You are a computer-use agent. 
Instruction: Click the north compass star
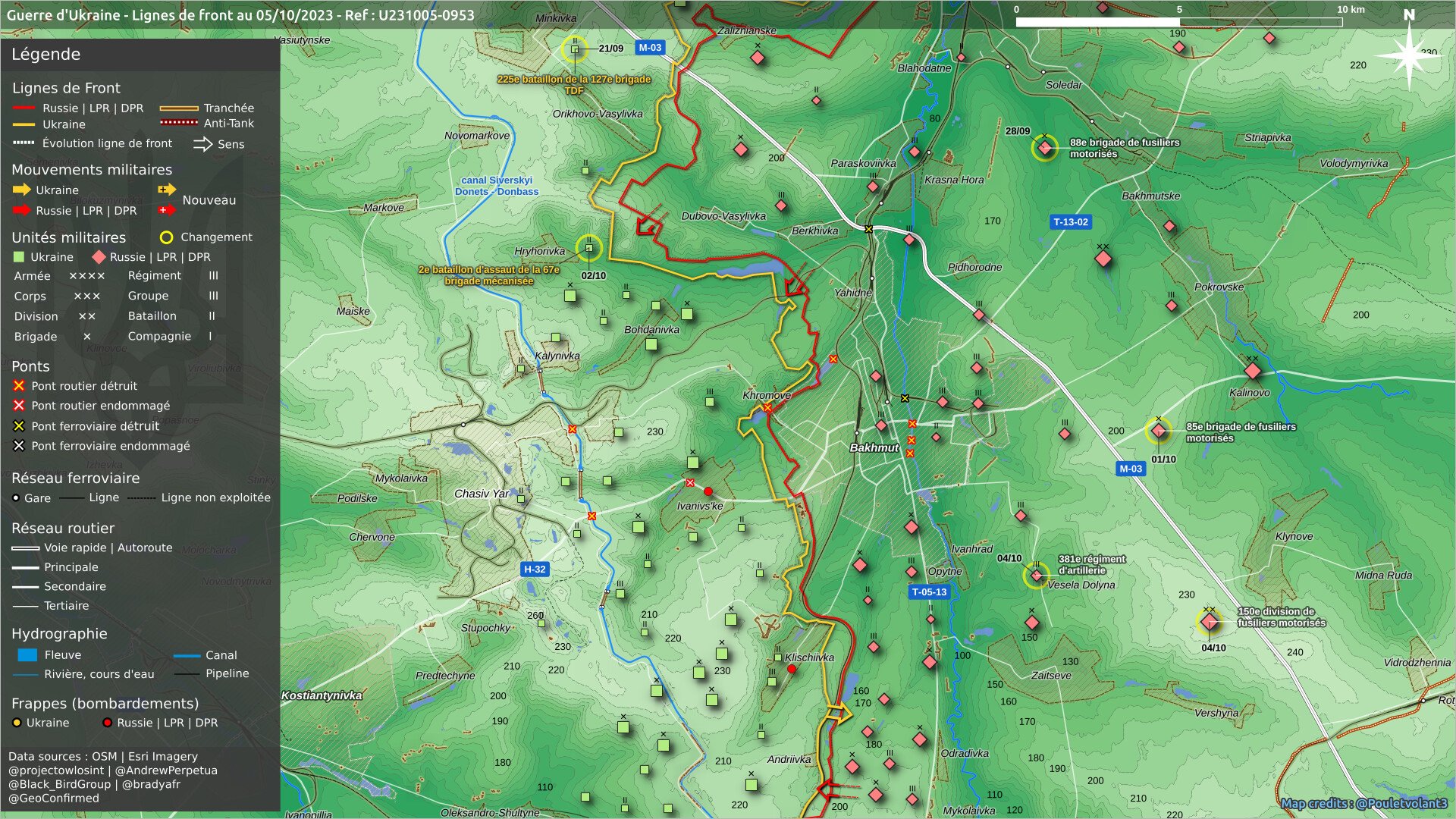[1409, 55]
